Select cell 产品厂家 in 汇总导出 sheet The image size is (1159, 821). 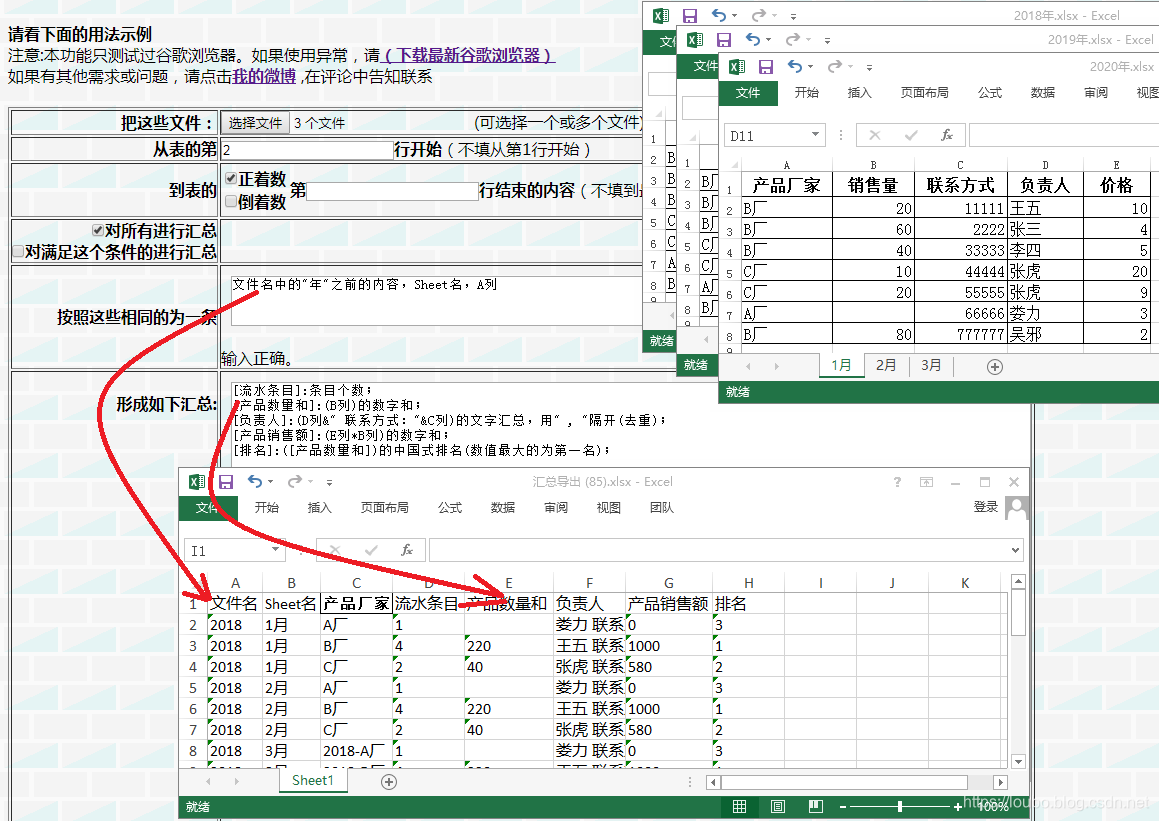coord(356,604)
